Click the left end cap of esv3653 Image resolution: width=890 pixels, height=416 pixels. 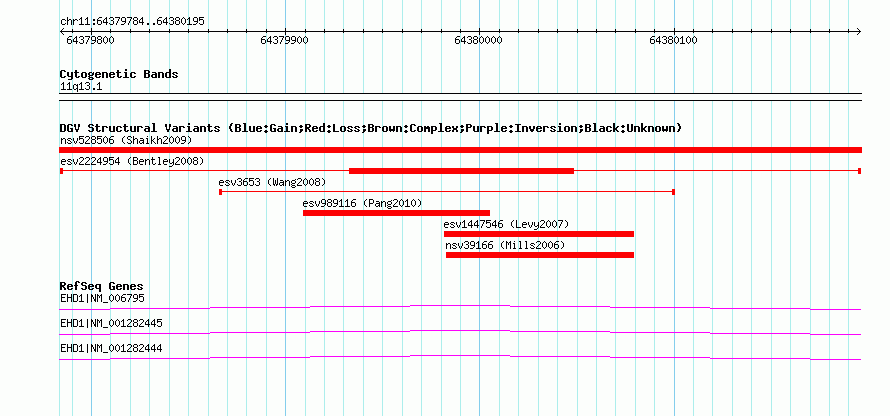coord(220,192)
